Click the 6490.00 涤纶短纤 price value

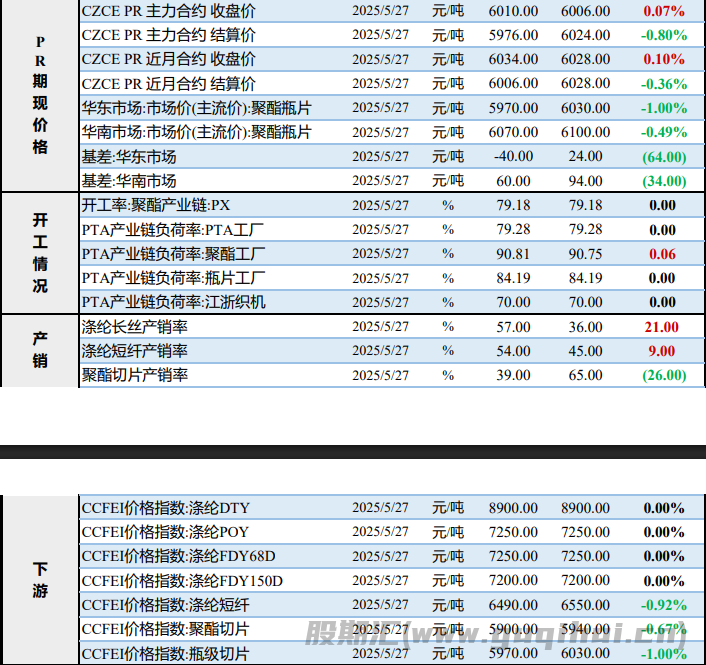(513, 605)
